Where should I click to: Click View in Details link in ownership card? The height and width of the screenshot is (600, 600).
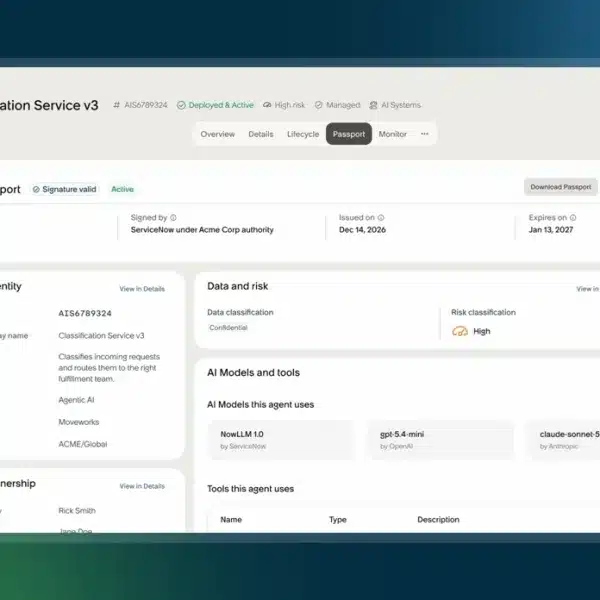click(x=142, y=486)
